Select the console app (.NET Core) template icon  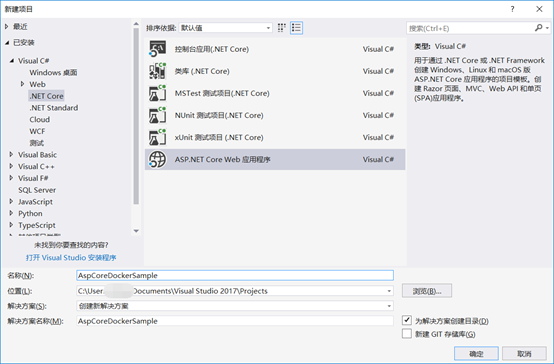click(x=157, y=49)
